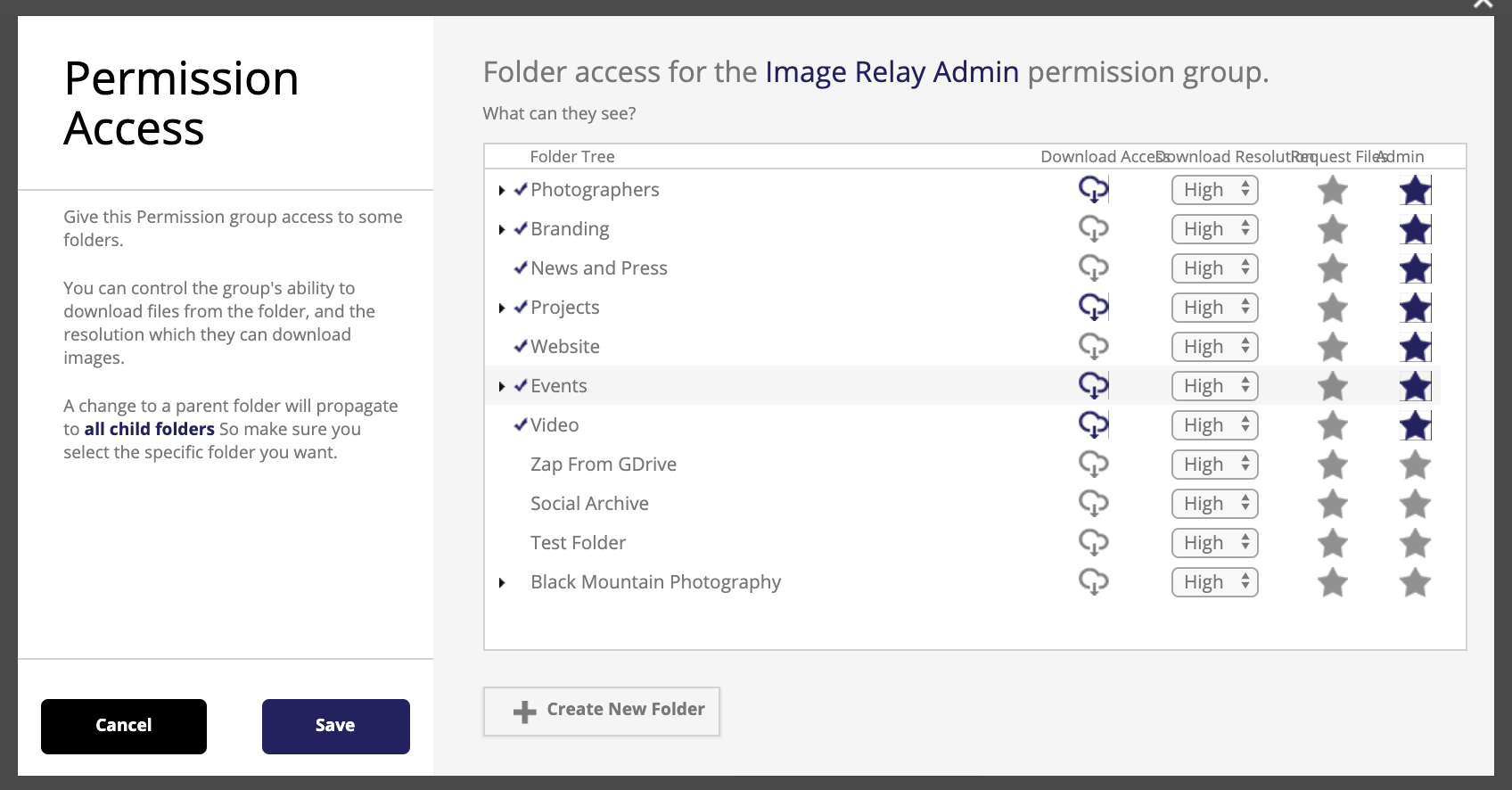Select the Test Folder row
The image size is (1512, 790).
point(963,543)
